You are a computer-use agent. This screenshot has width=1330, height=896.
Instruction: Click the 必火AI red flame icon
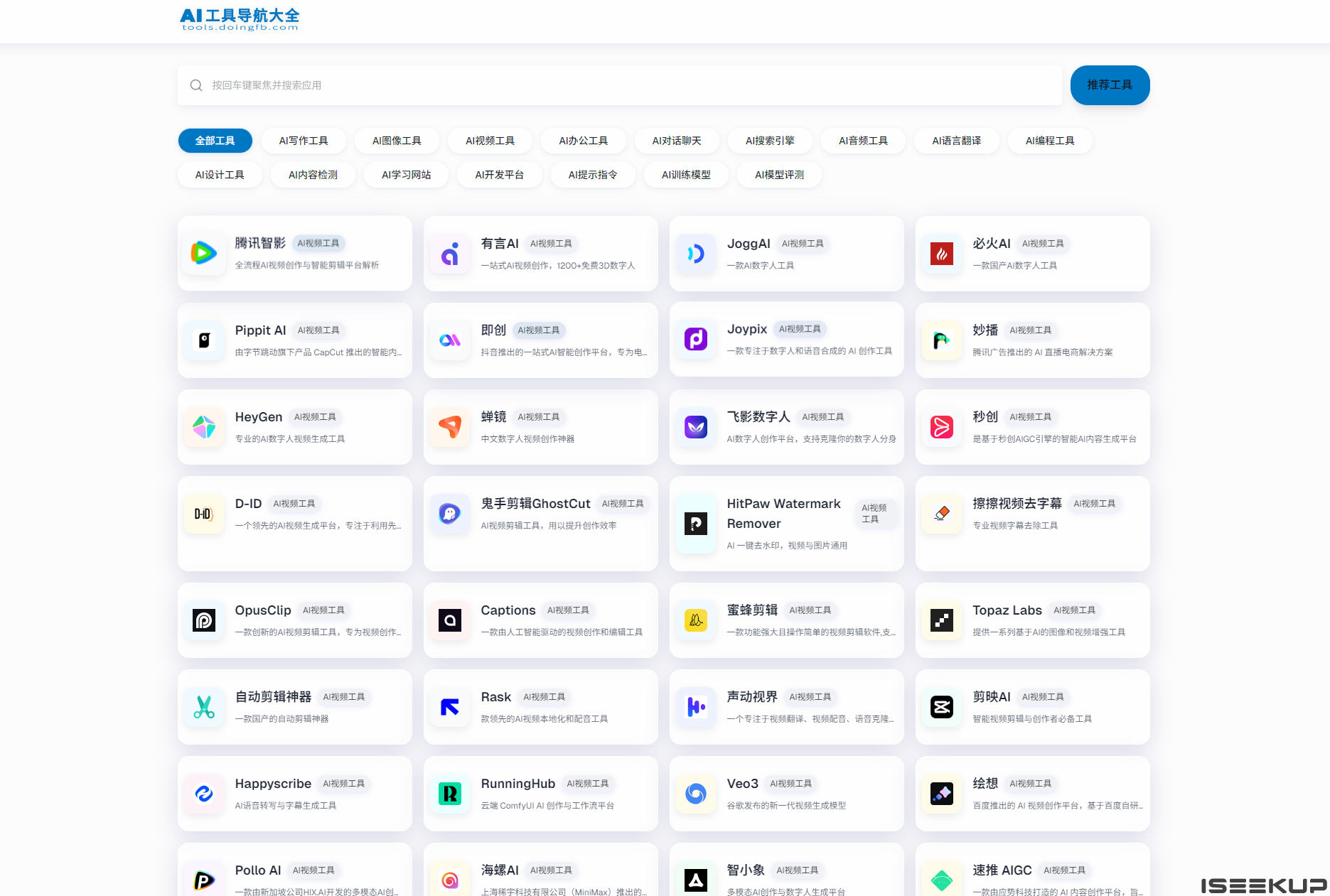pyautogui.click(x=941, y=253)
